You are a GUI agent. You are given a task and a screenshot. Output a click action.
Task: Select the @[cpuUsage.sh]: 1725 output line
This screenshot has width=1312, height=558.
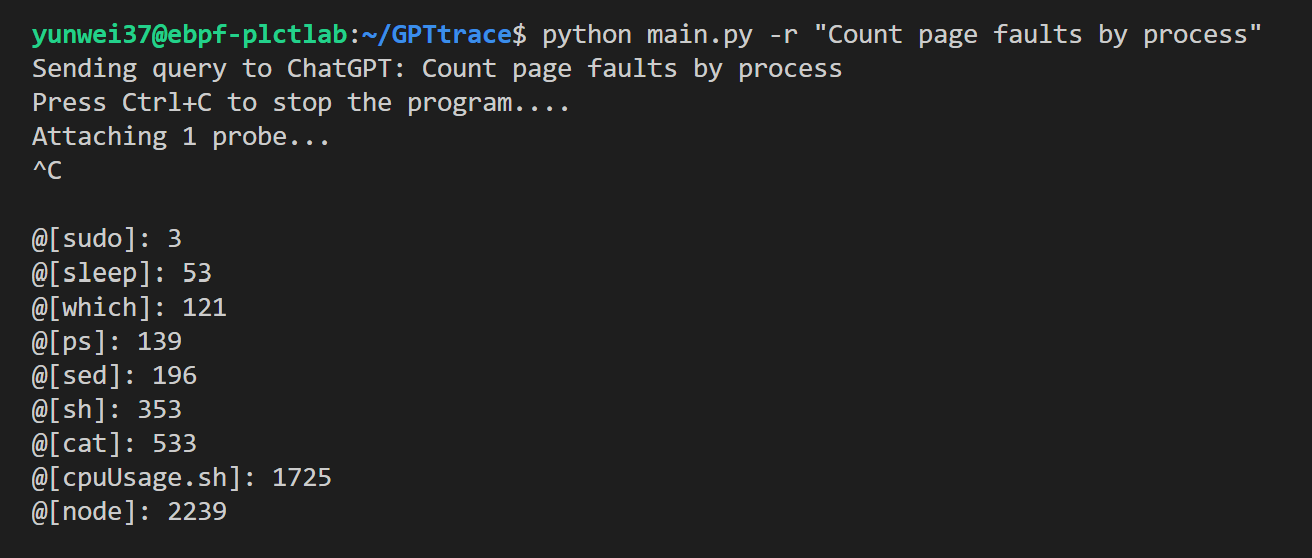pyautogui.click(x=181, y=477)
